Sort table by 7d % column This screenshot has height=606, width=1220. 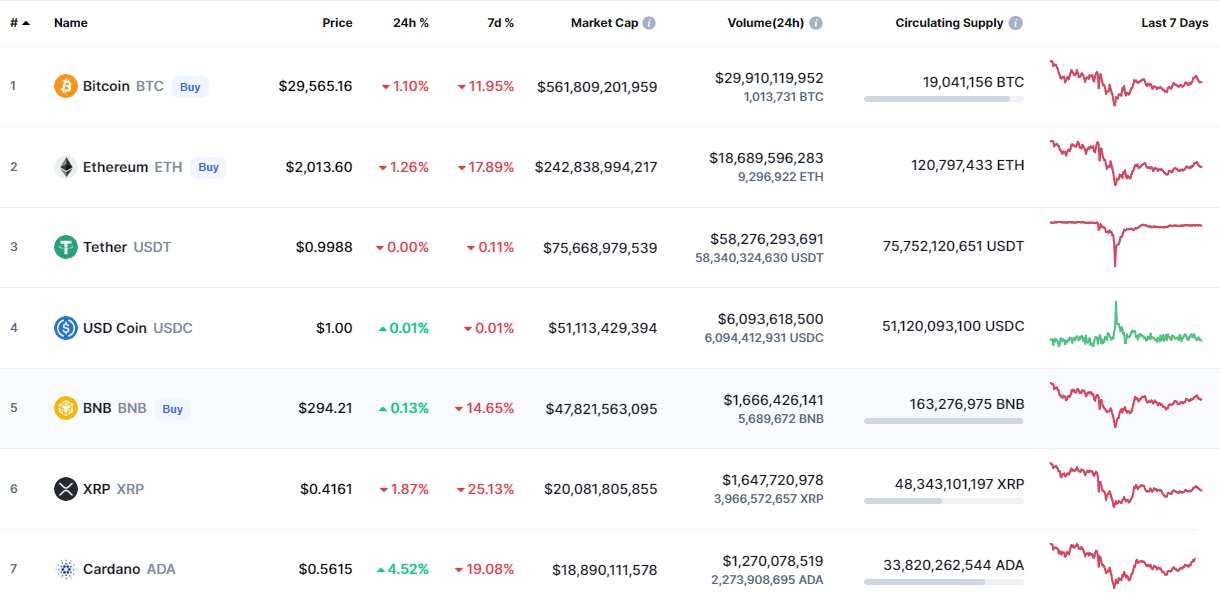tap(500, 23)
